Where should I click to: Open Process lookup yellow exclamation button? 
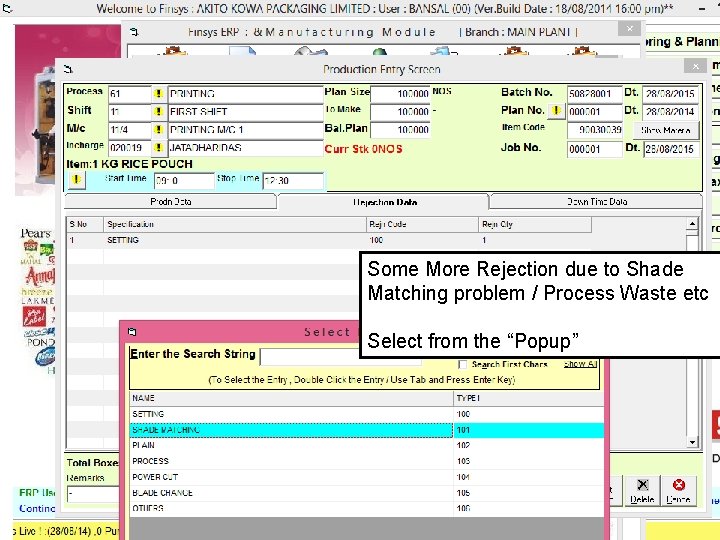(x=158, y=94)
